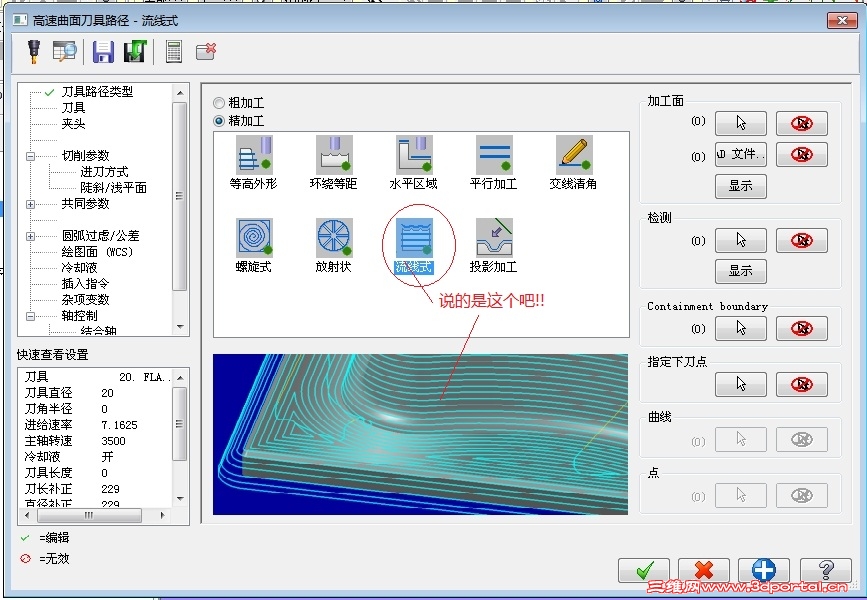This screenshot has width=867, height=600.
Task: Click the Containment boundary unselect icon
Action: [802, 328]
